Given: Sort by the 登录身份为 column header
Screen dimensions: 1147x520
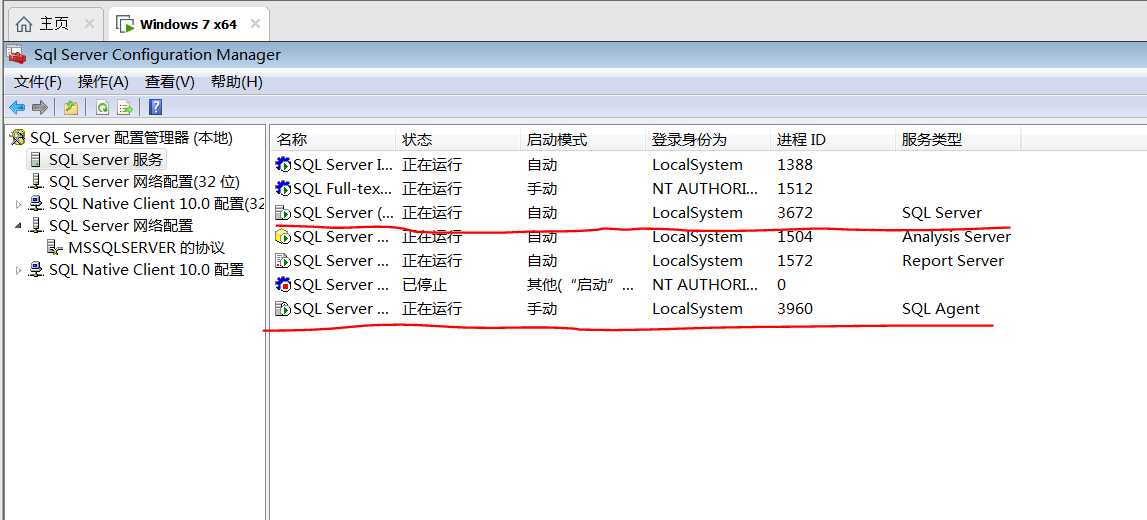Looking at the screenshot, I should (709, 140).
